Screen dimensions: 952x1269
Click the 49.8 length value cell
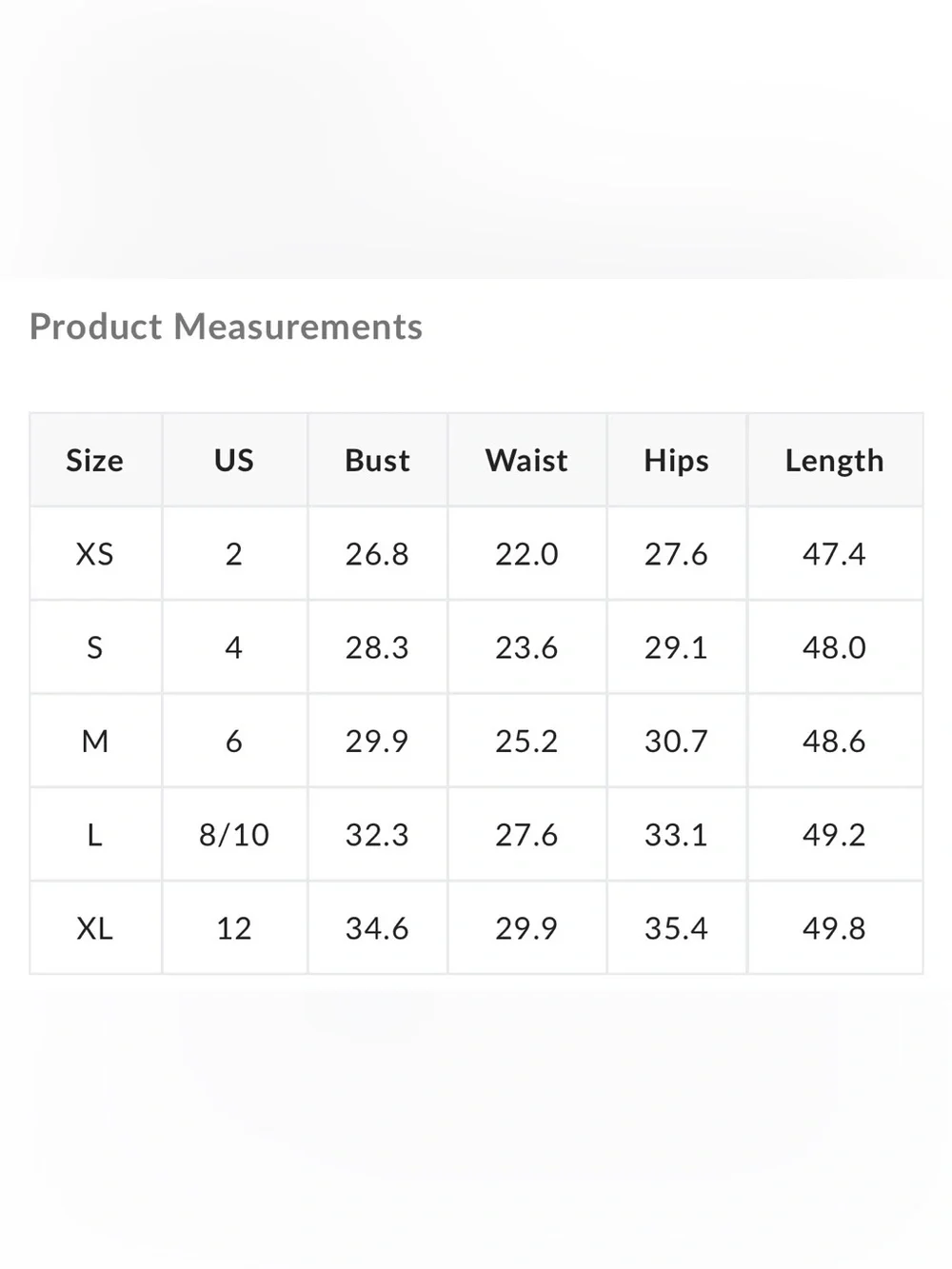point(835,927)
